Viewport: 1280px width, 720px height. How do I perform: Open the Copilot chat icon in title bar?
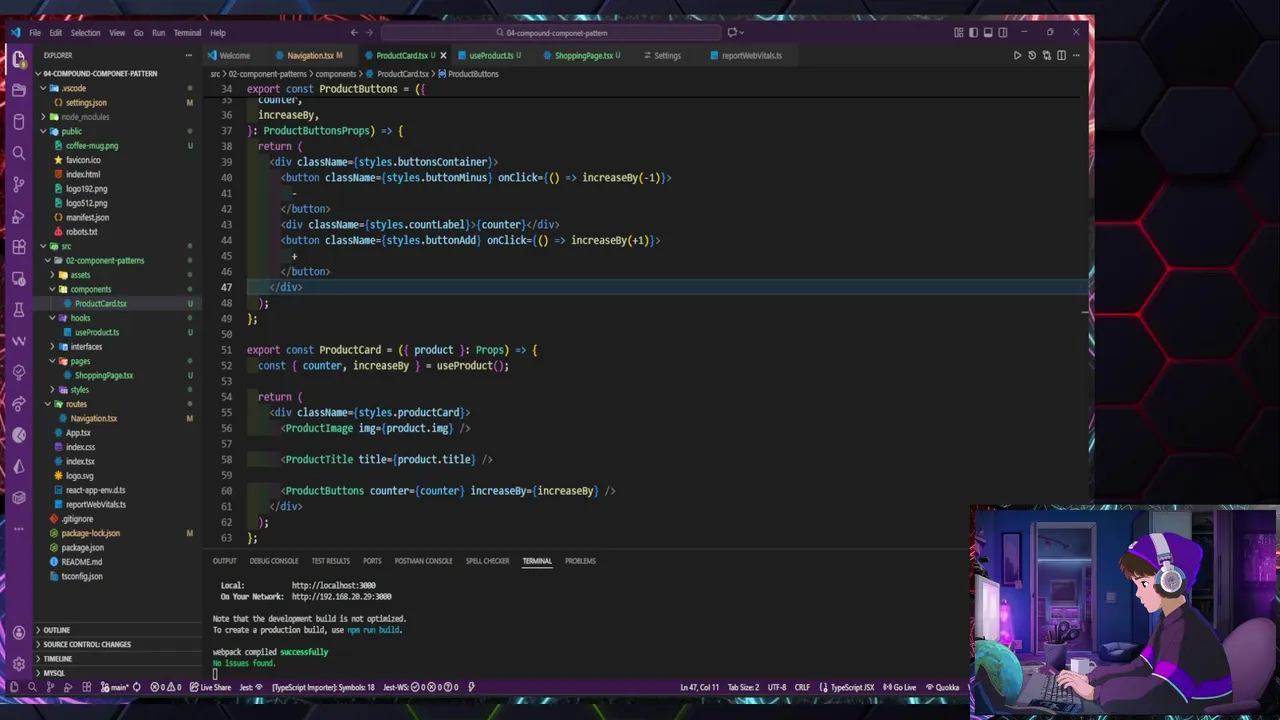click(x=732, y=33)
